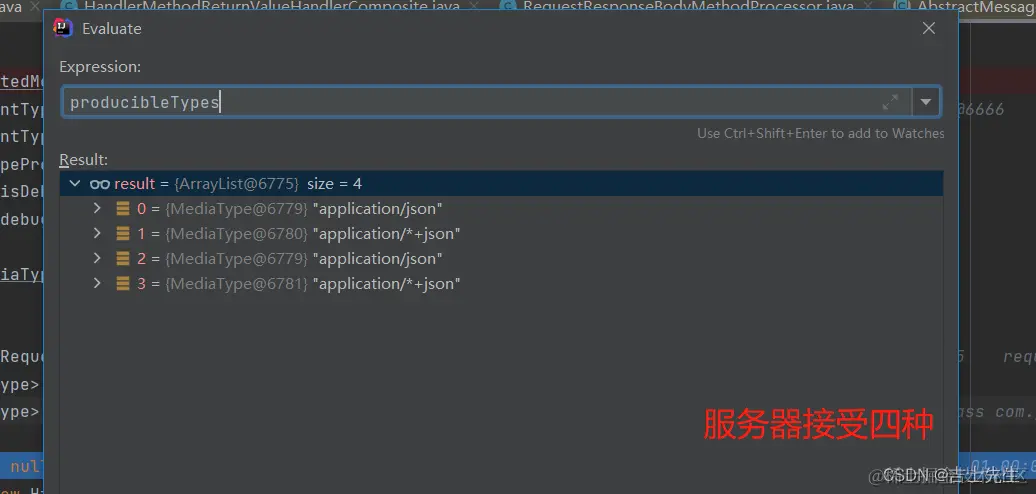The width and height of the screenshot is (1036, 494).
Task: Select the result ArrayList@6775 row
Action: click(501, 184)
